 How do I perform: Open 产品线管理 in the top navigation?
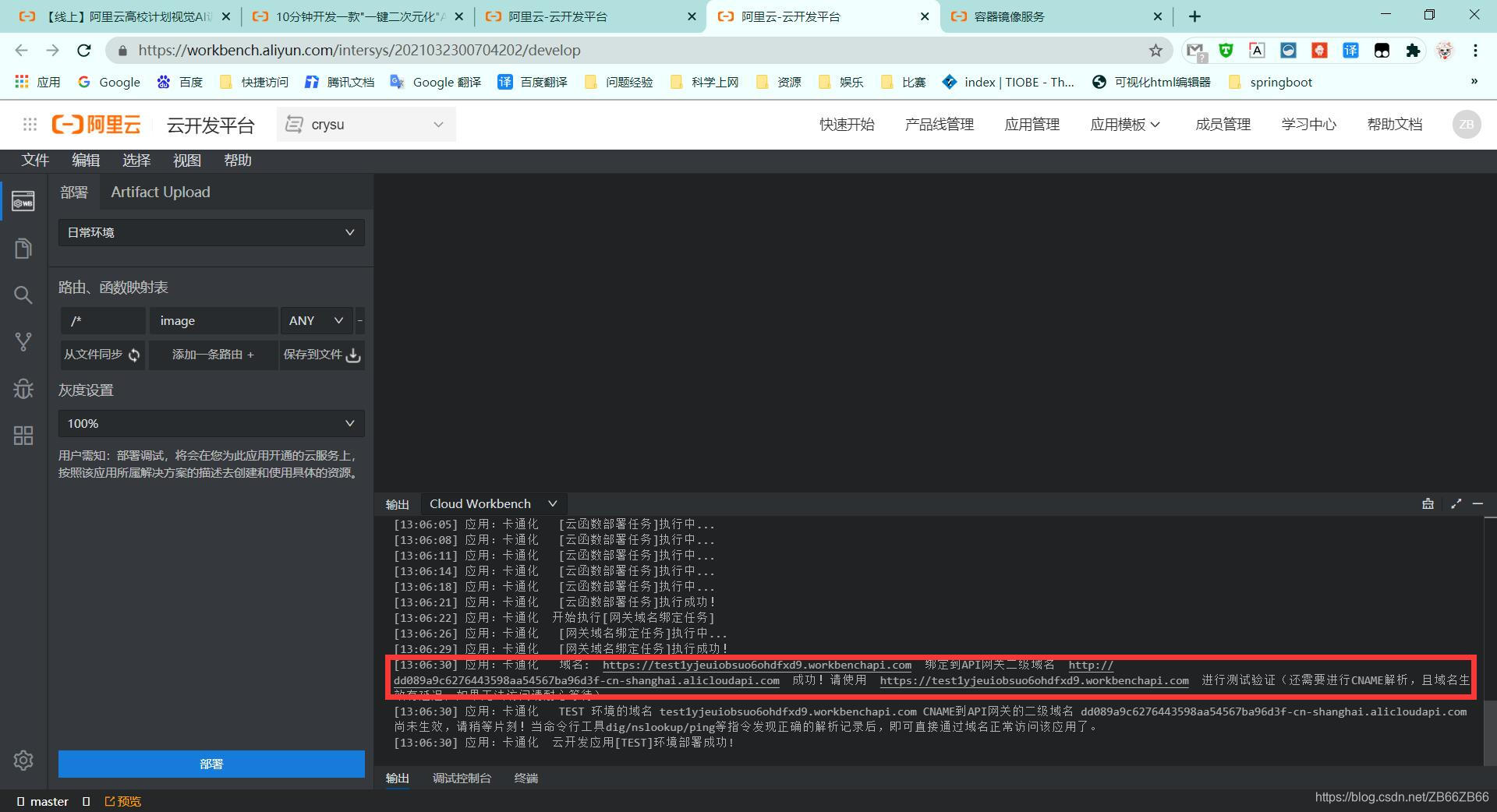[x=940, y=124]
